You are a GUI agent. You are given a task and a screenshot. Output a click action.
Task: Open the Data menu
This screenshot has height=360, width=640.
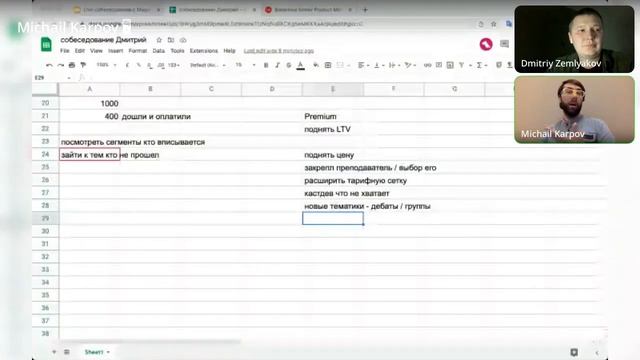pos(158,51)
